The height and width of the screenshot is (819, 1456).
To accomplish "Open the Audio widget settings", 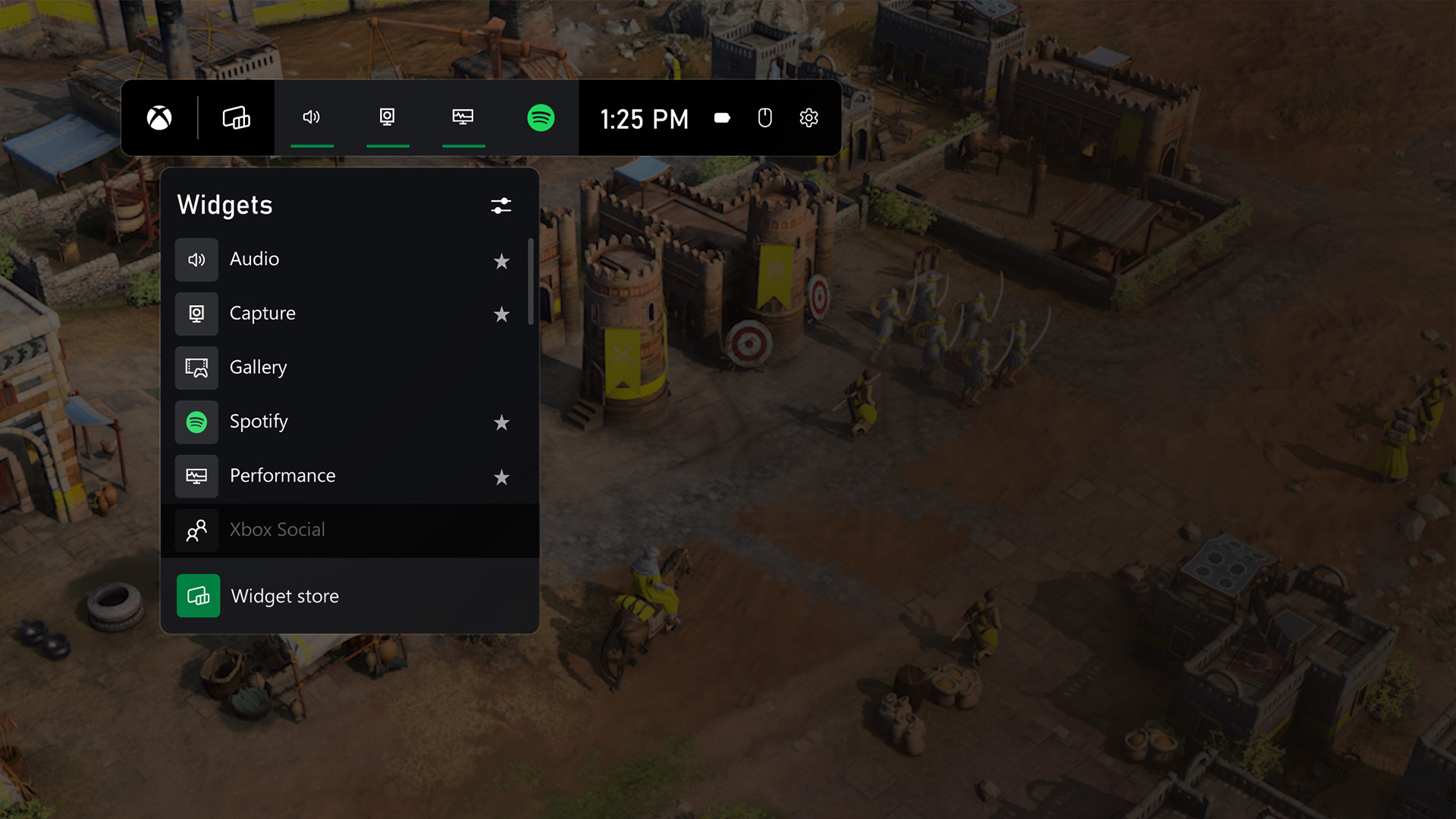I will click(x=253, y=258).
